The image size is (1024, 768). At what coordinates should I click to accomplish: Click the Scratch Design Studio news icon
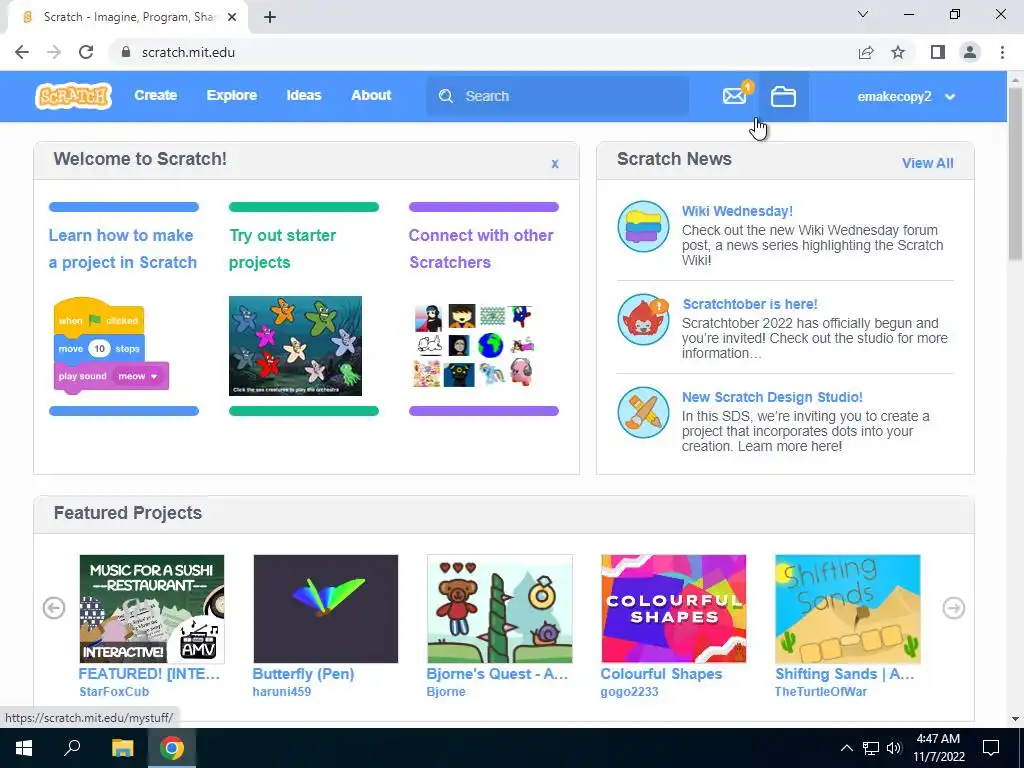point(643,413)
